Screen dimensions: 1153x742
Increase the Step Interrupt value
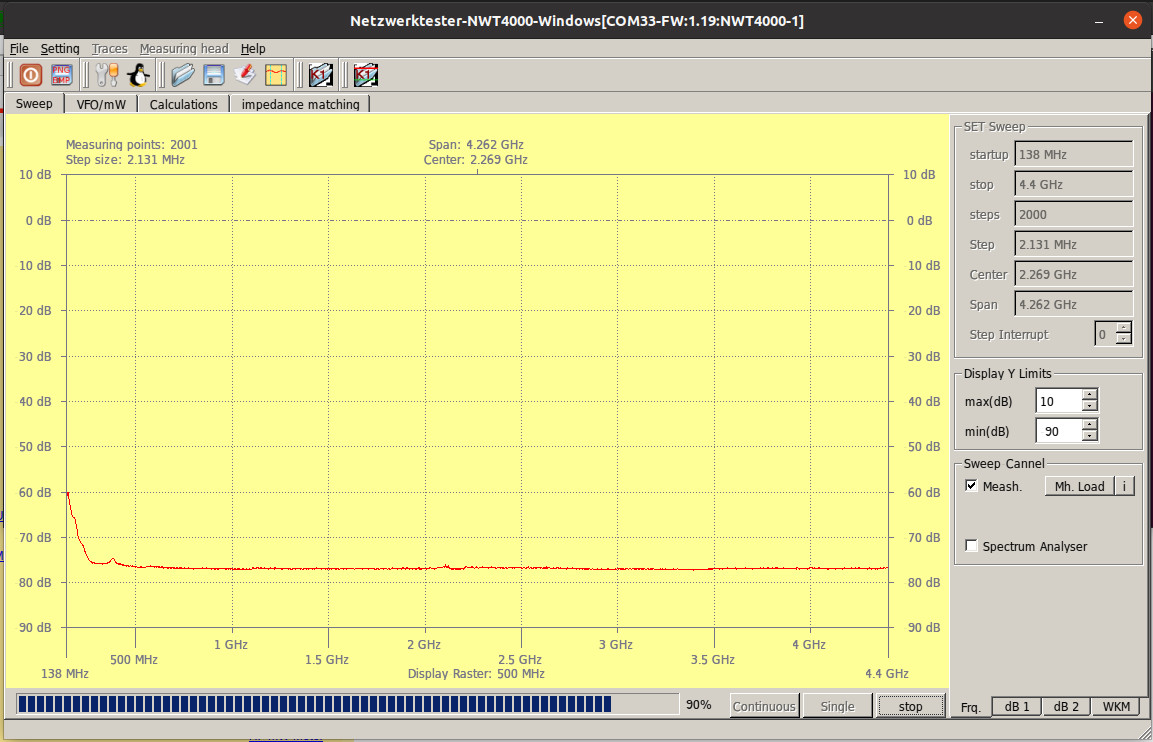pyautogui.click(x=1124, y=327)
